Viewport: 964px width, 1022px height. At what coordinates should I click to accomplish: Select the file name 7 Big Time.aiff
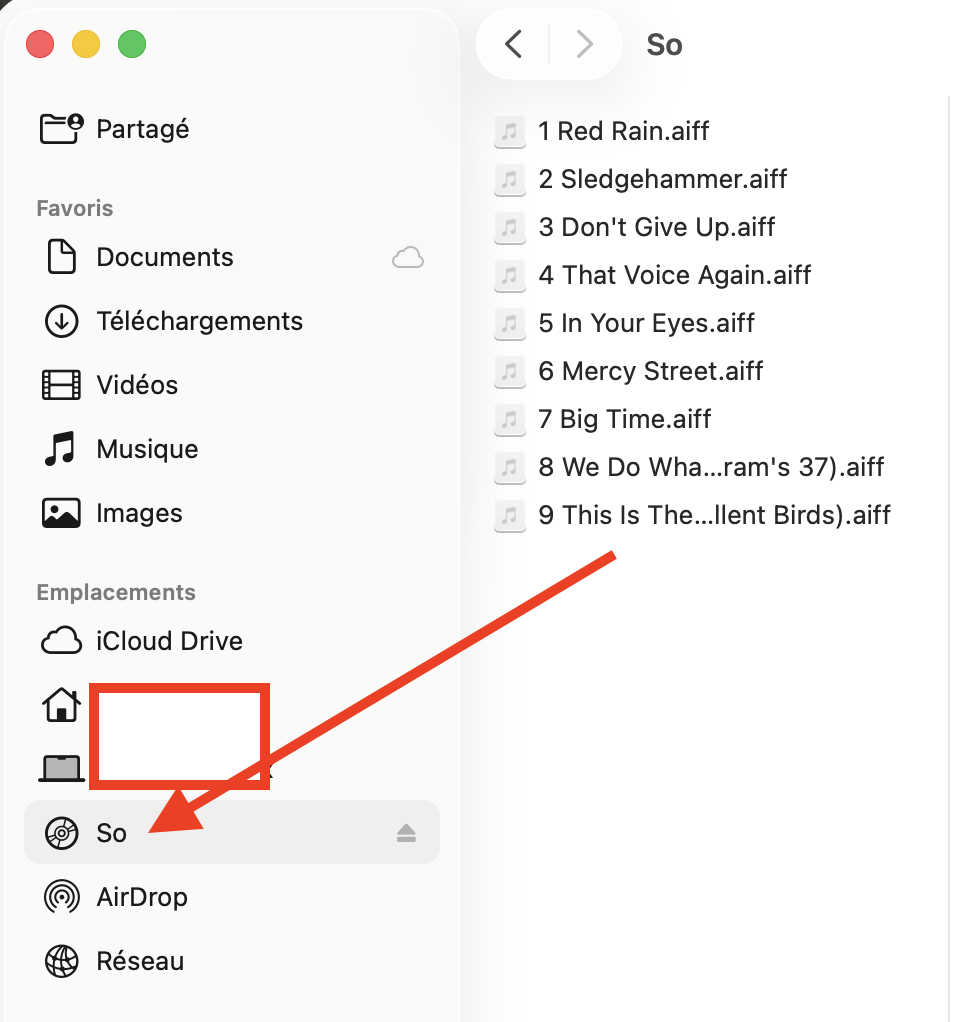pyautogui.click(x=624, y=419)
